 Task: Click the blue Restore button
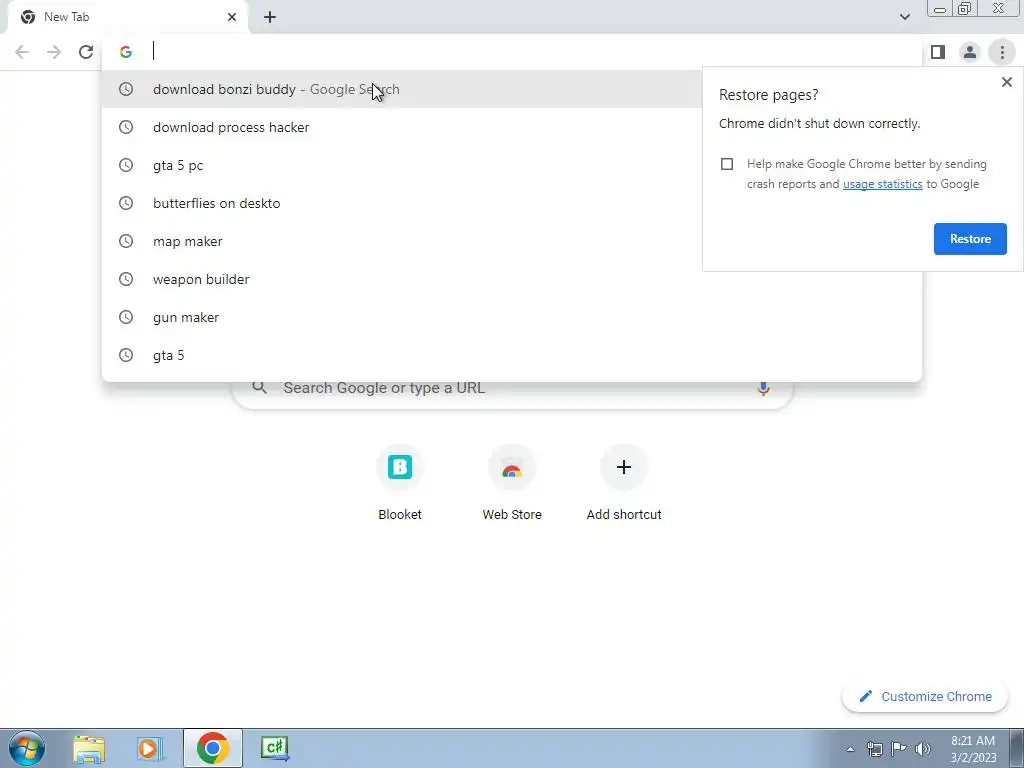click(970, 239)
